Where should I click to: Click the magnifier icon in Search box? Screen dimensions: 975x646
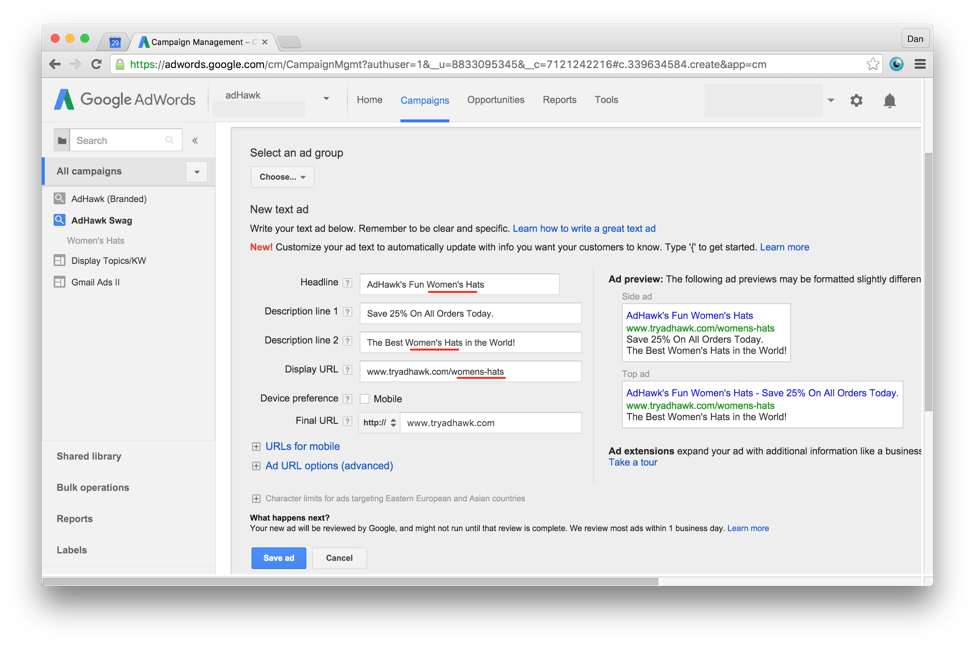point(169,141)
